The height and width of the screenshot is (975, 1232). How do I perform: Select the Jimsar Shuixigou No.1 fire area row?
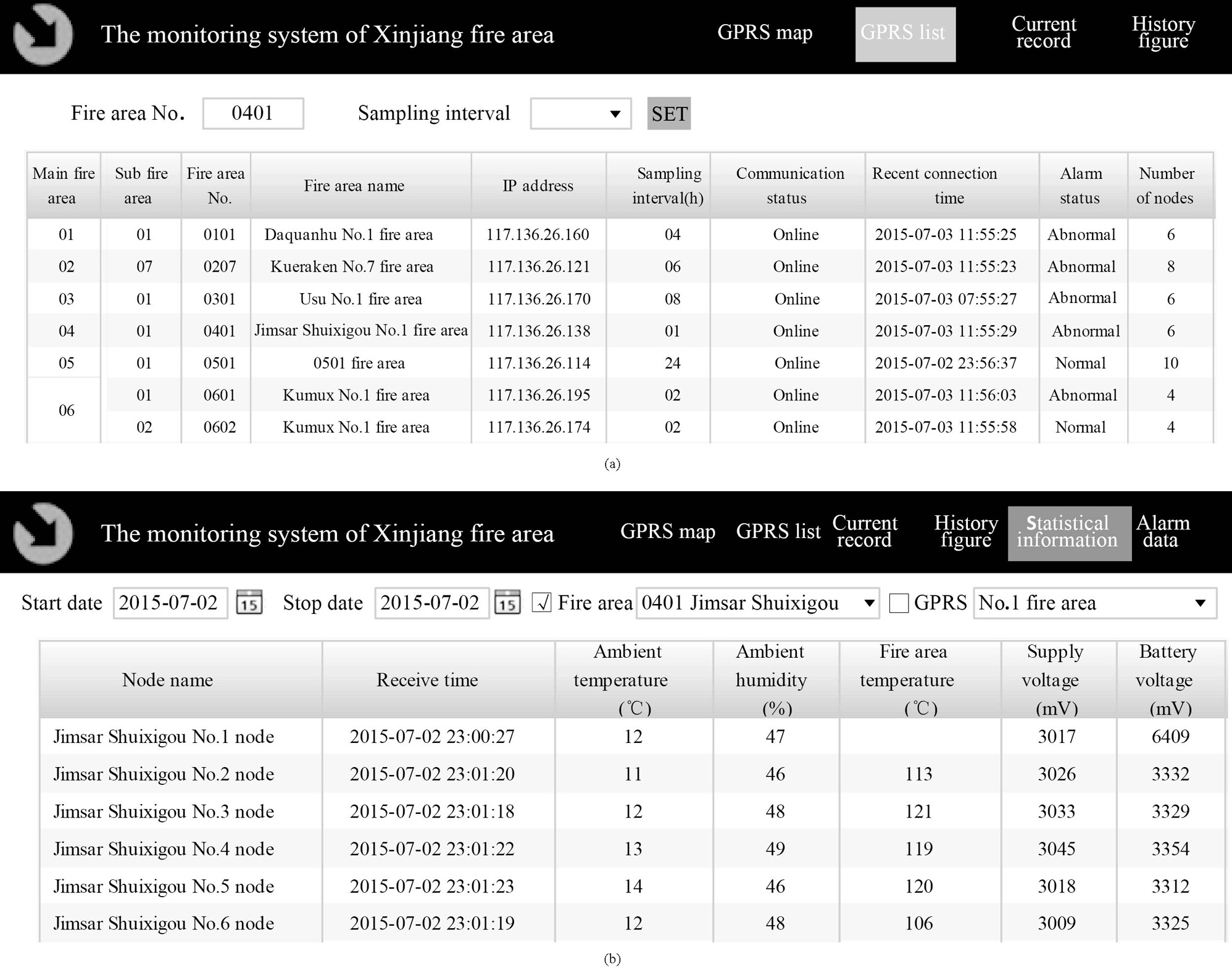(x=360, y=331)
